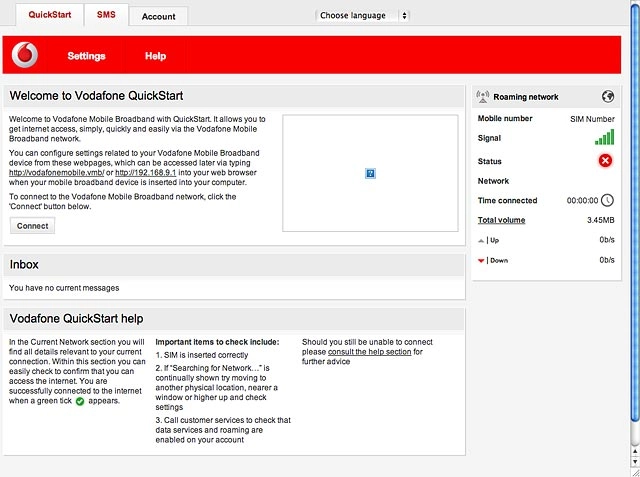Click the scrollbar up arrow
This screenshot has height=477, width=640.
click(x=635, y=451)
